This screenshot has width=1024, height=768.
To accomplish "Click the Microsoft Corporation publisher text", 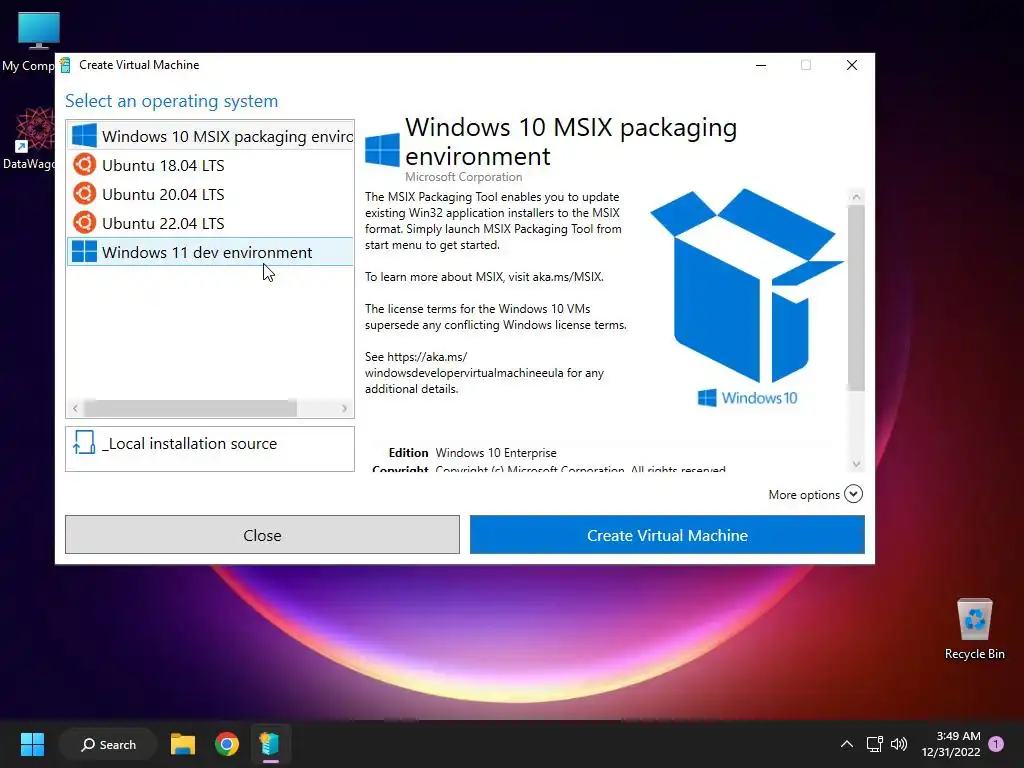I will point(463,177).
